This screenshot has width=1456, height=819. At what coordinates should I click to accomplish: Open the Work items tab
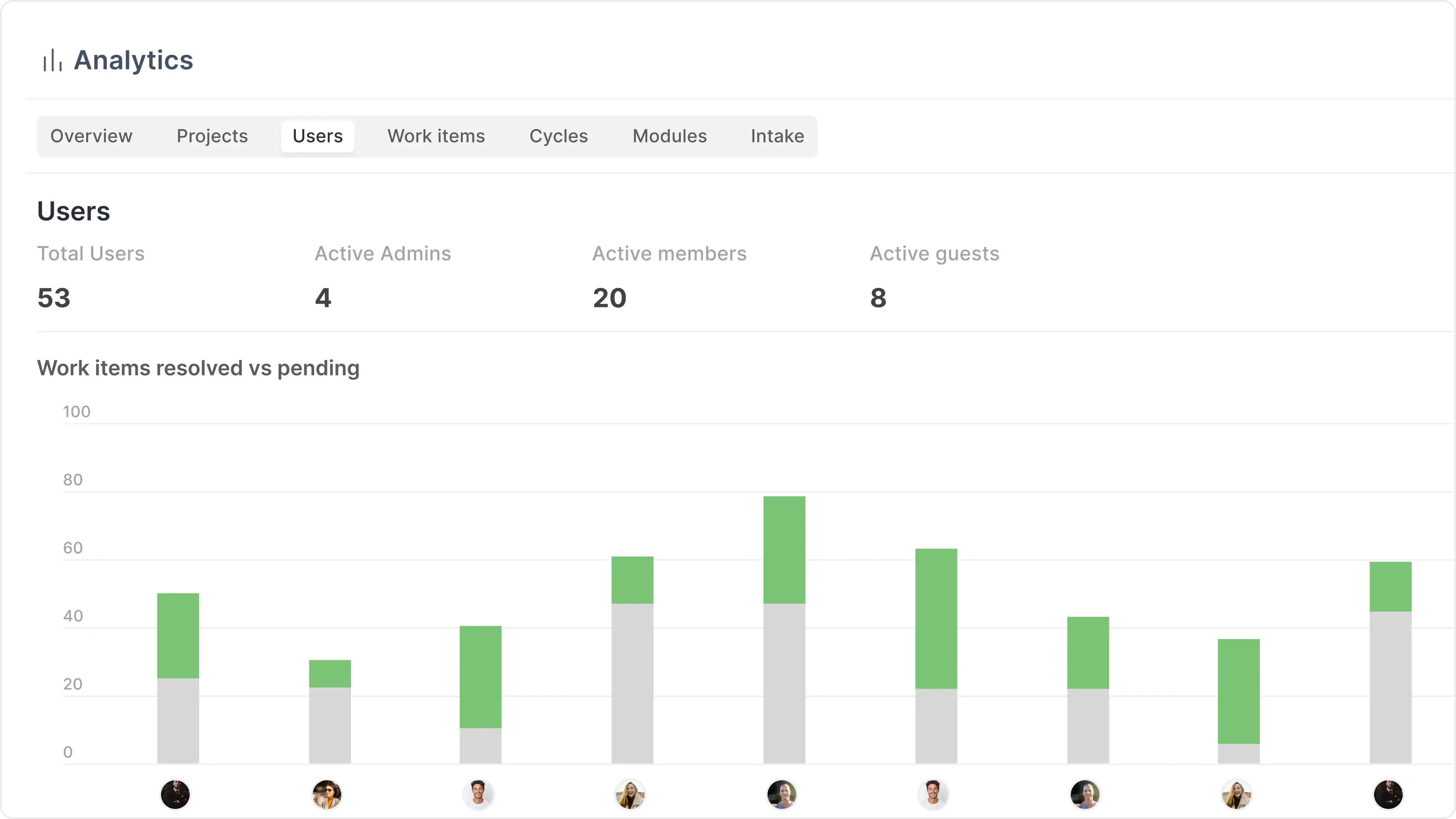[436, 136]
